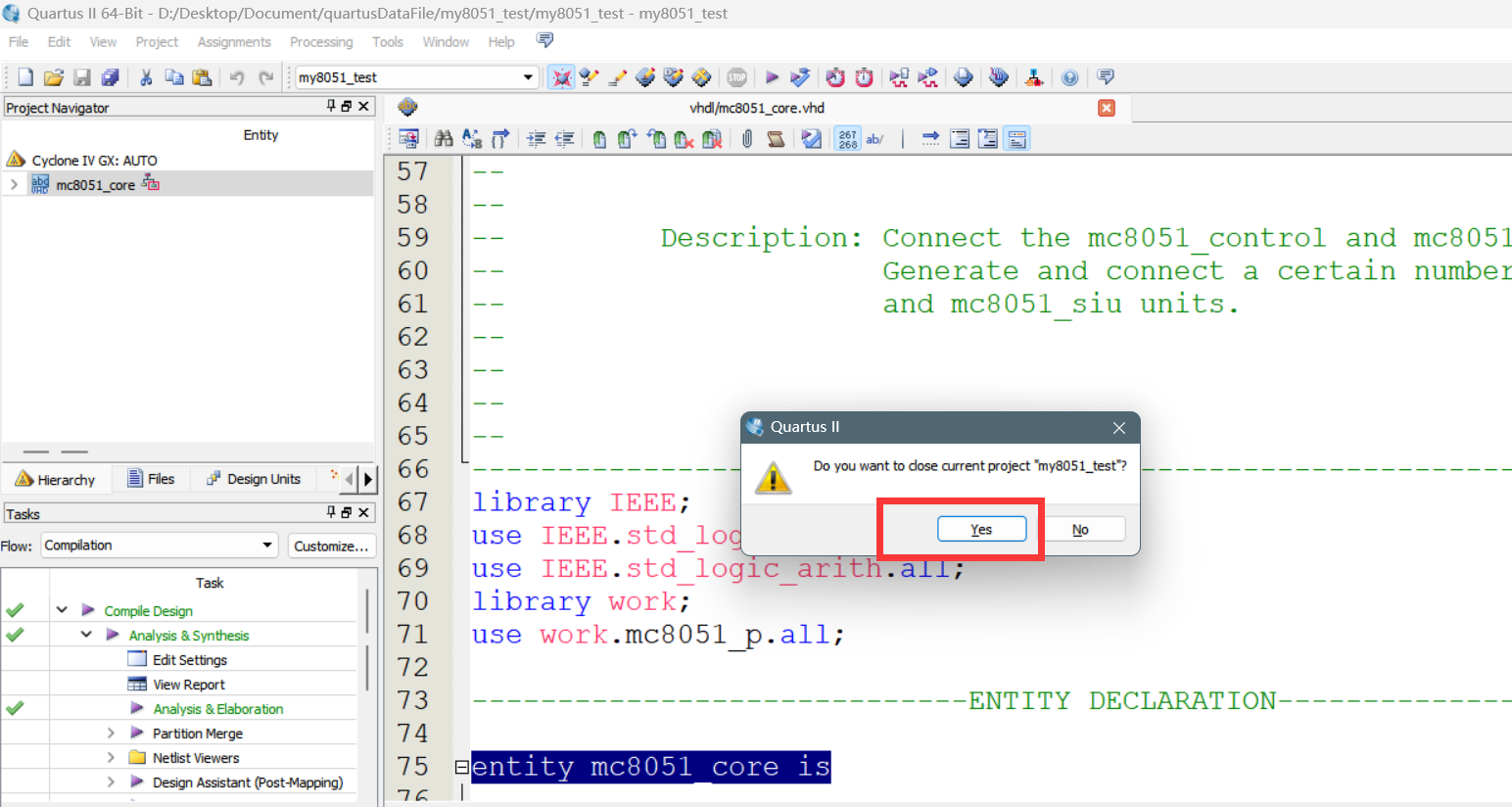The height and width of the screenshot is (807, 1512).
Task: Switch to the Design Units tab
Action: tap(254, 479)
